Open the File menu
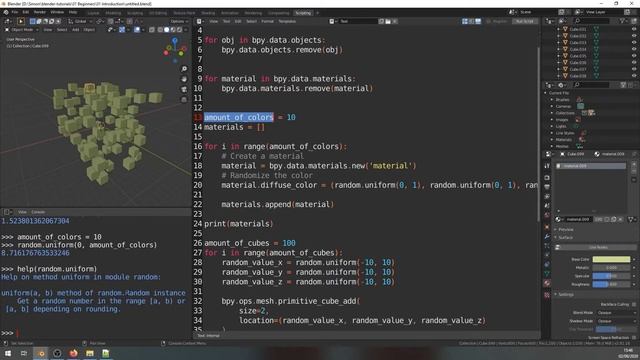 (15, 12)
